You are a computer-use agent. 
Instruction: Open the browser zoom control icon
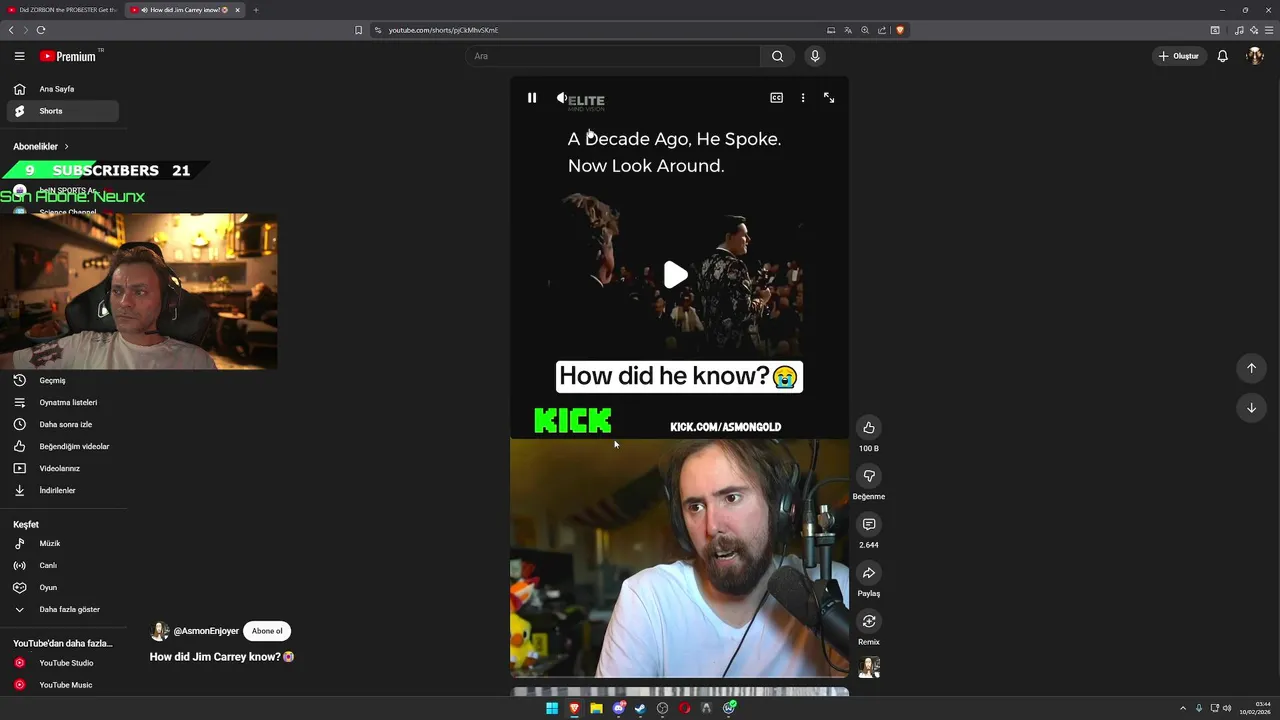[865, 30]
